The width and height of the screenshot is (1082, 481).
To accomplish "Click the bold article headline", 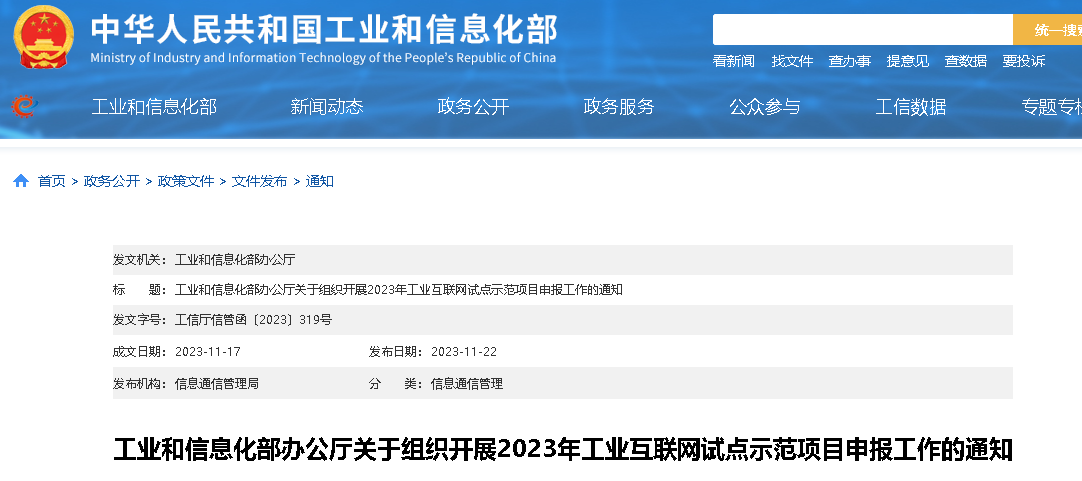I will (x=563, y=449).
